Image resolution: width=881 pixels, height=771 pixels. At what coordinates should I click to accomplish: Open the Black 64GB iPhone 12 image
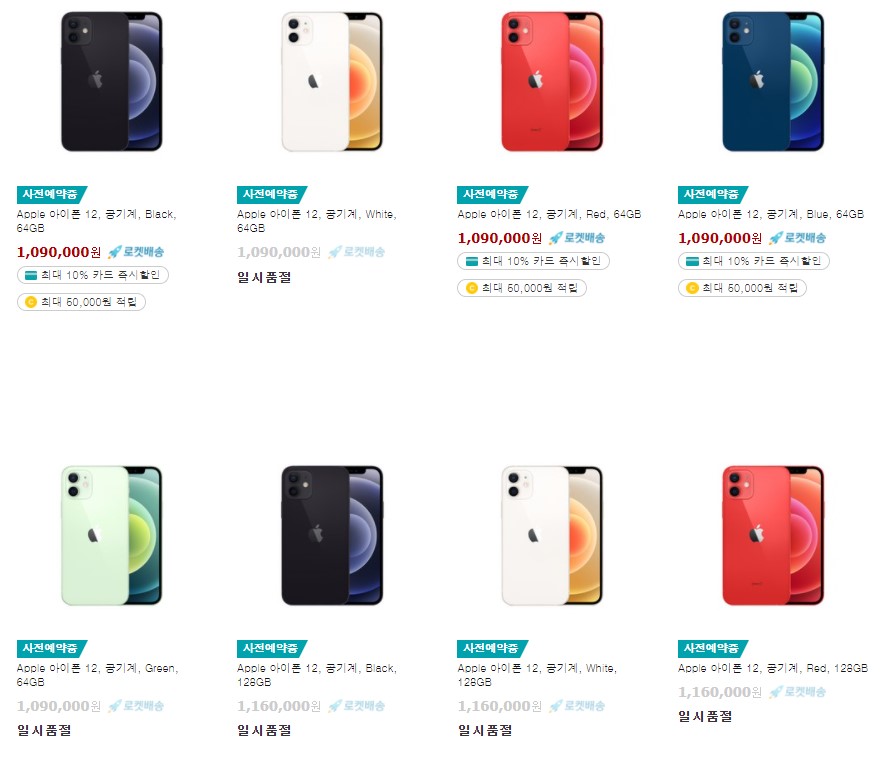tap(112, 81)
